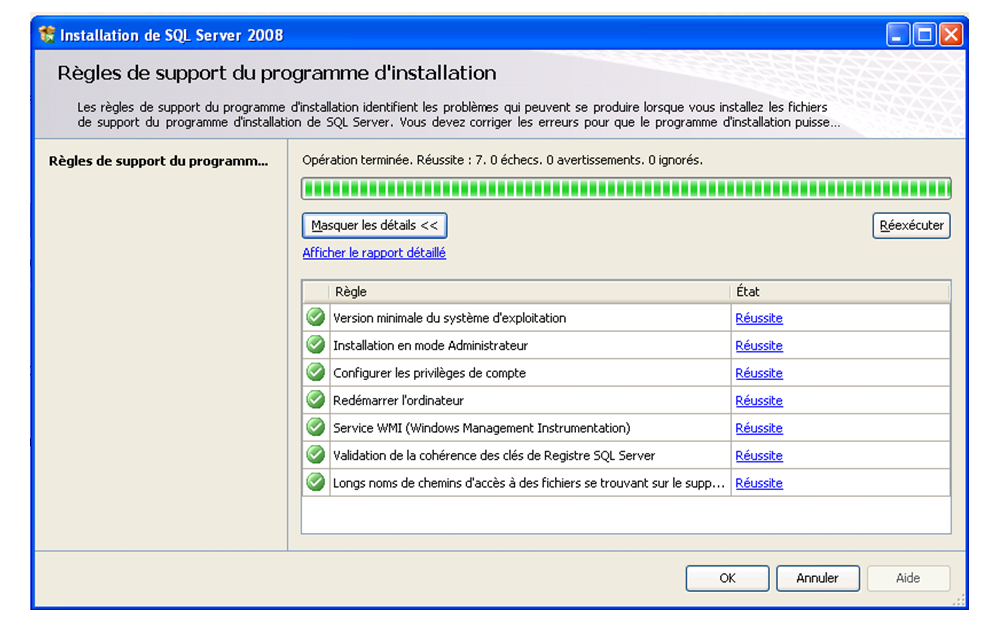Open Réussite link for Version minimale du système
Image resolution: width=985 pixels, height=627 pixels.
[759, 318]
